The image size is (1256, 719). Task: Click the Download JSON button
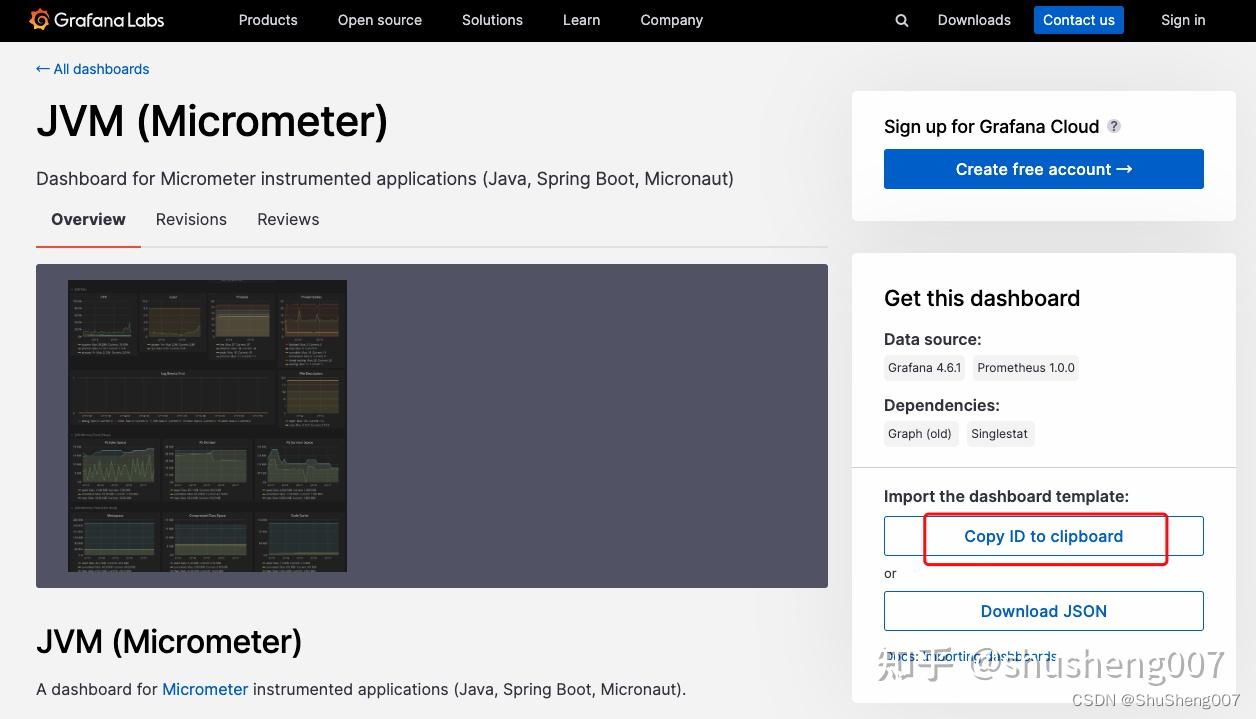(x=1043, y=611)
